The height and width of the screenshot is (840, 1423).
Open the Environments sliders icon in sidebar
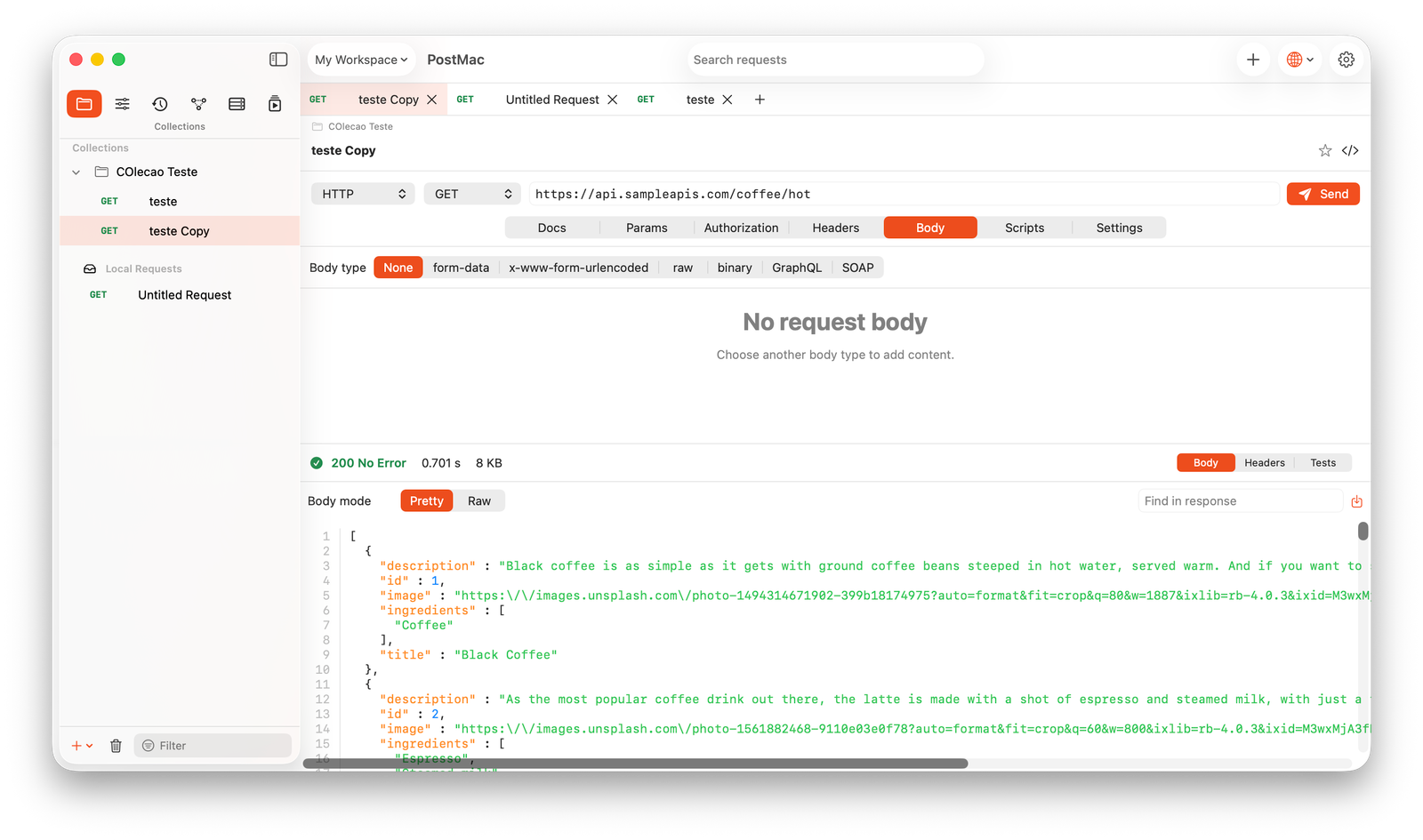[x=123, y=104]
